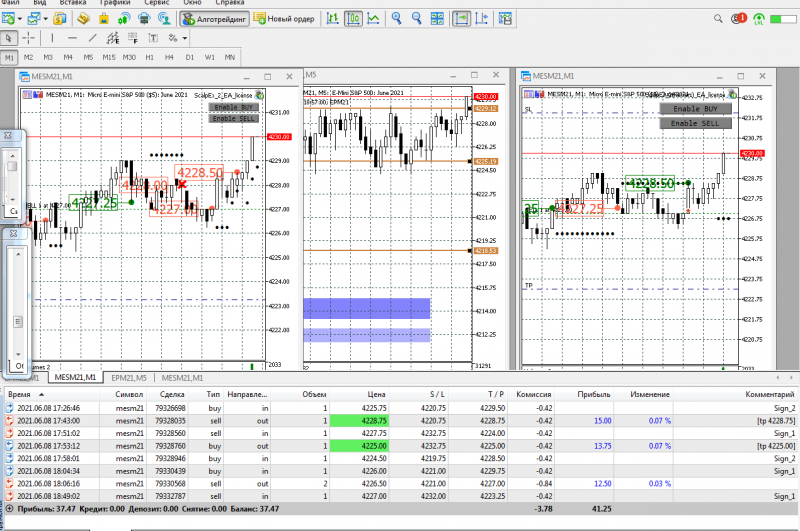Screen dimensions: 800x531
Task: Expand the new chart dropdown arrow
Action: pos(19,19)
